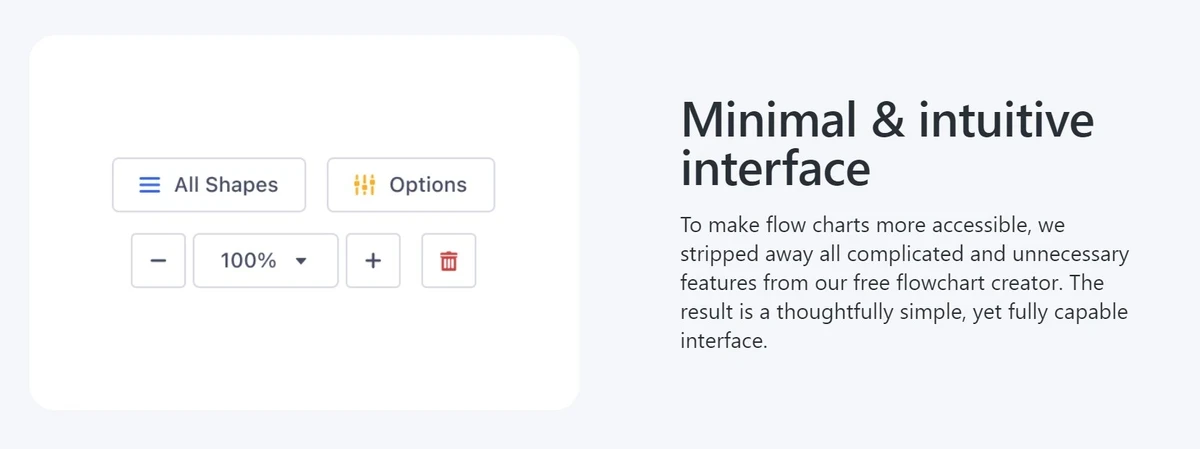This screenshot has width=1200, height=449.
Task: Click the yellow sliders icon beside Options
Action: [x=364, y=185]
